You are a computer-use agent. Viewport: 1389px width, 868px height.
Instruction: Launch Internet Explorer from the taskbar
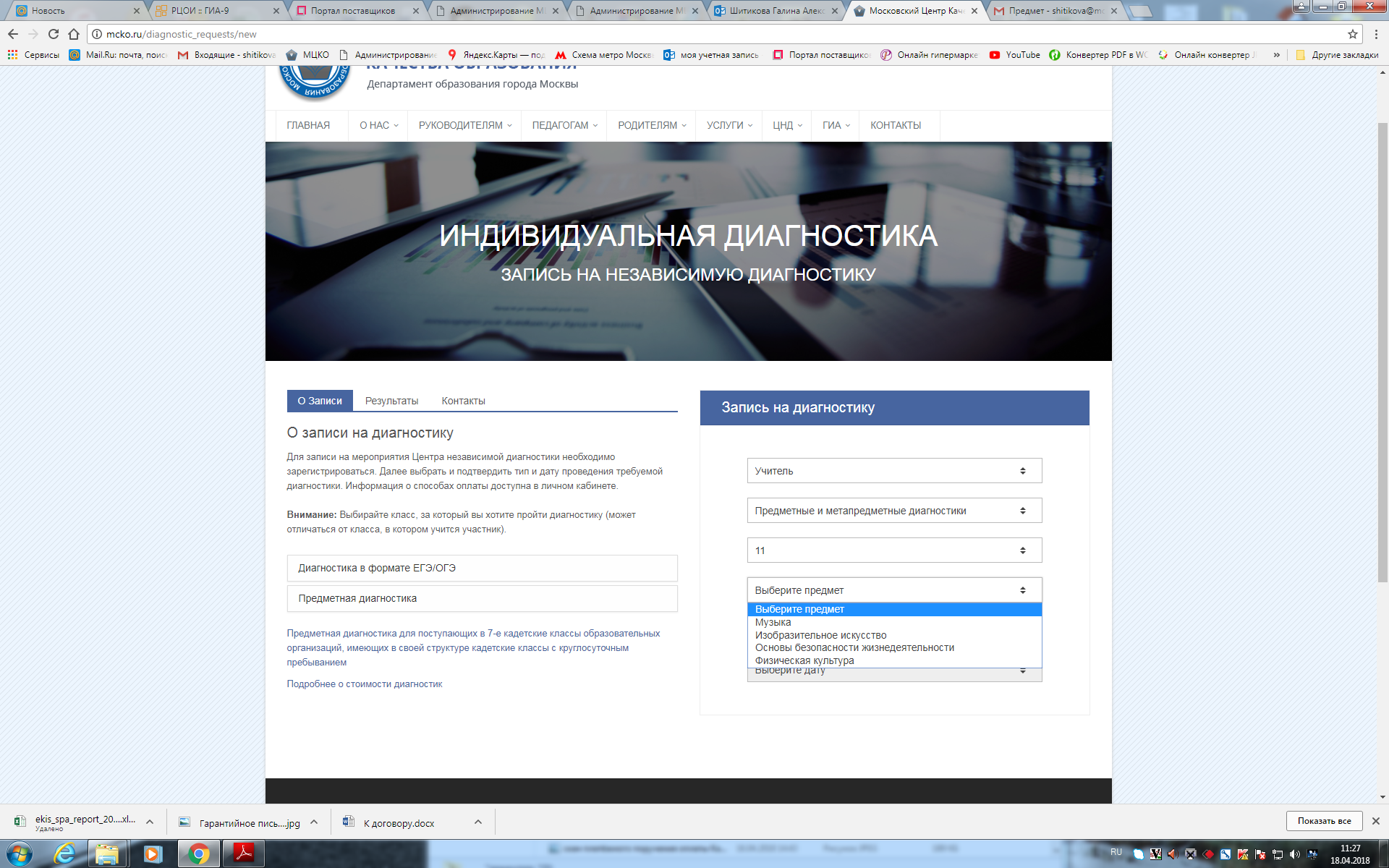pyautogui.click(x=65, y=854)
